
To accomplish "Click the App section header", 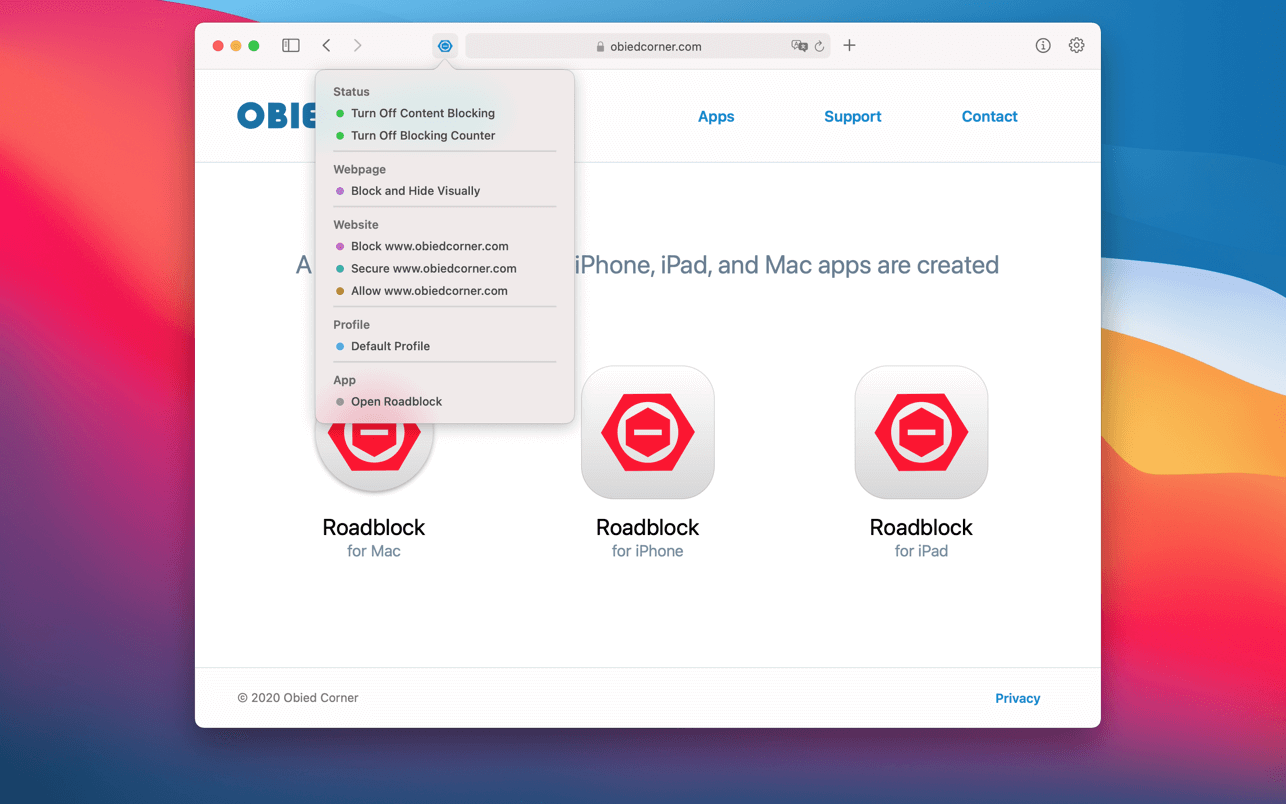I will click(344, 381).
